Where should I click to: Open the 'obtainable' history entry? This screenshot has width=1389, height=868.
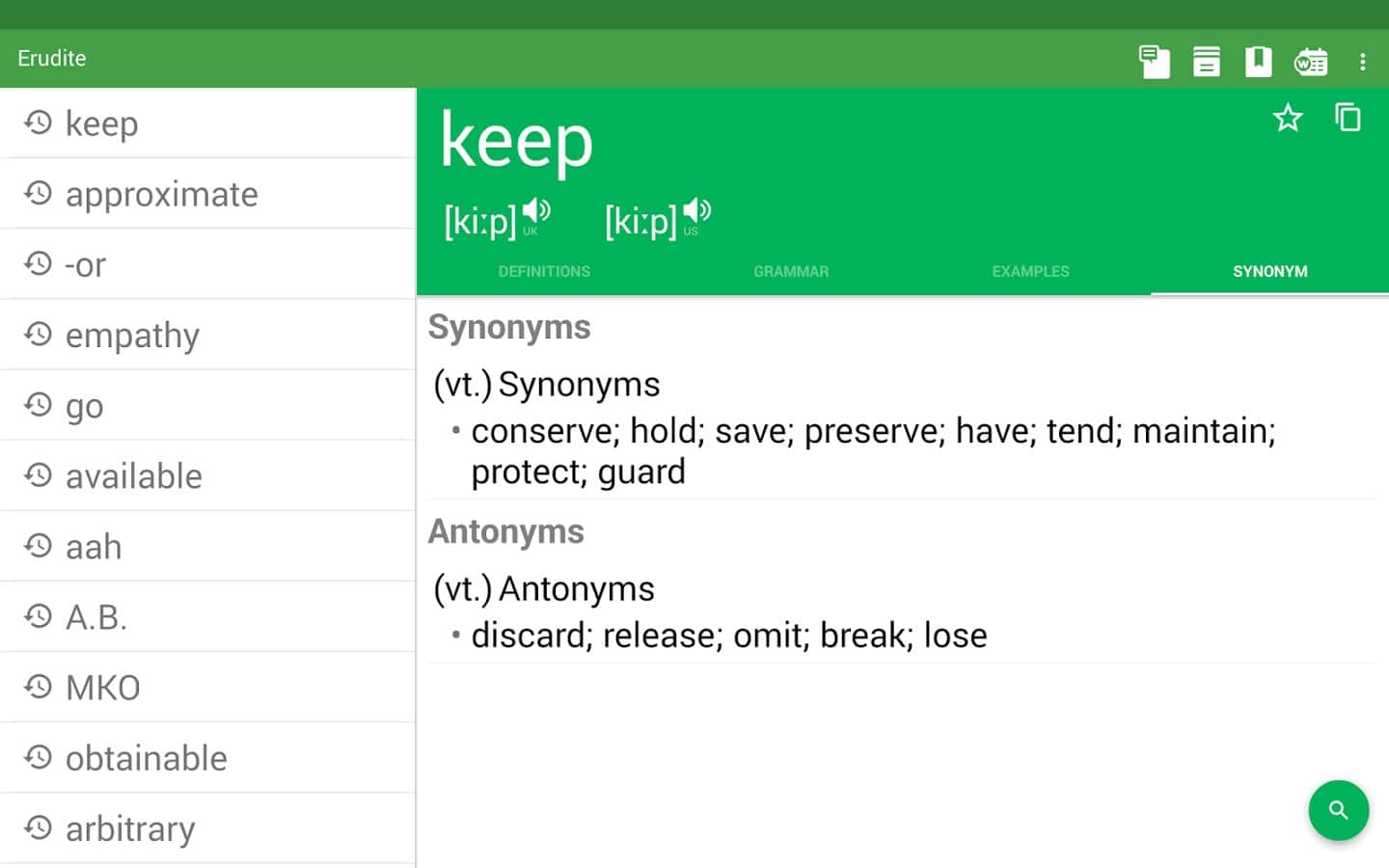coord(146,758)
